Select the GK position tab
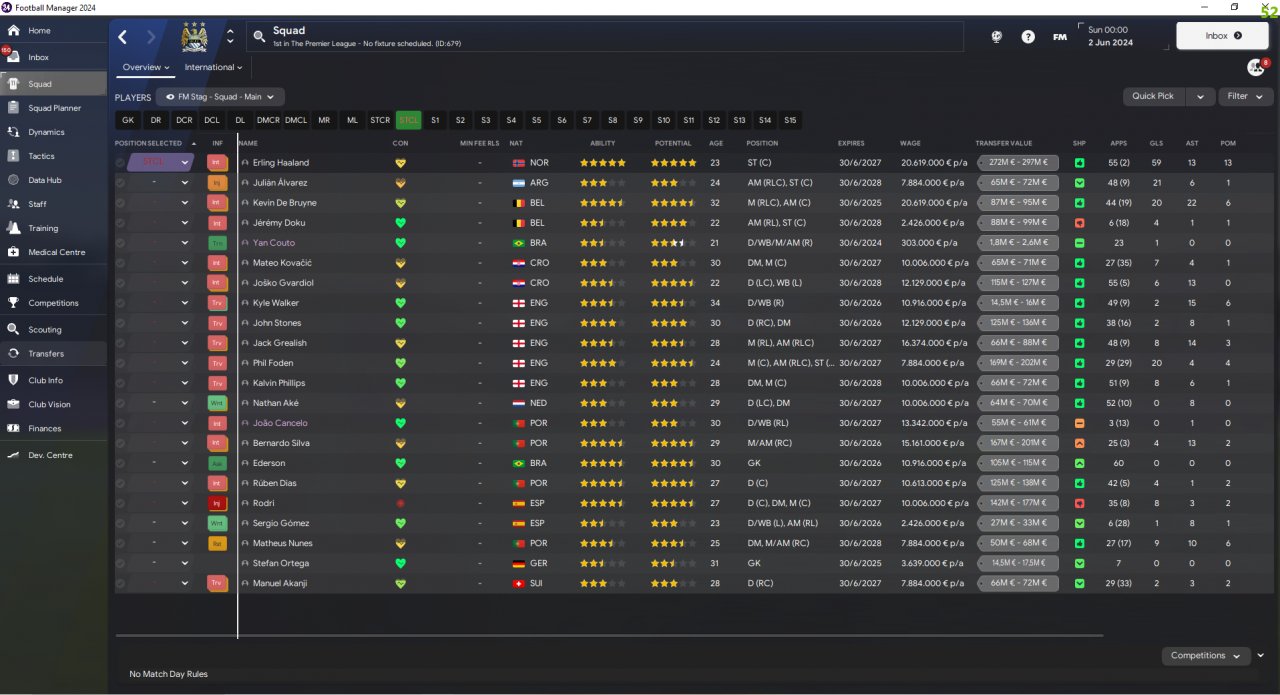This screenshot has width=1280, height=695. click(x=127, y=120)
